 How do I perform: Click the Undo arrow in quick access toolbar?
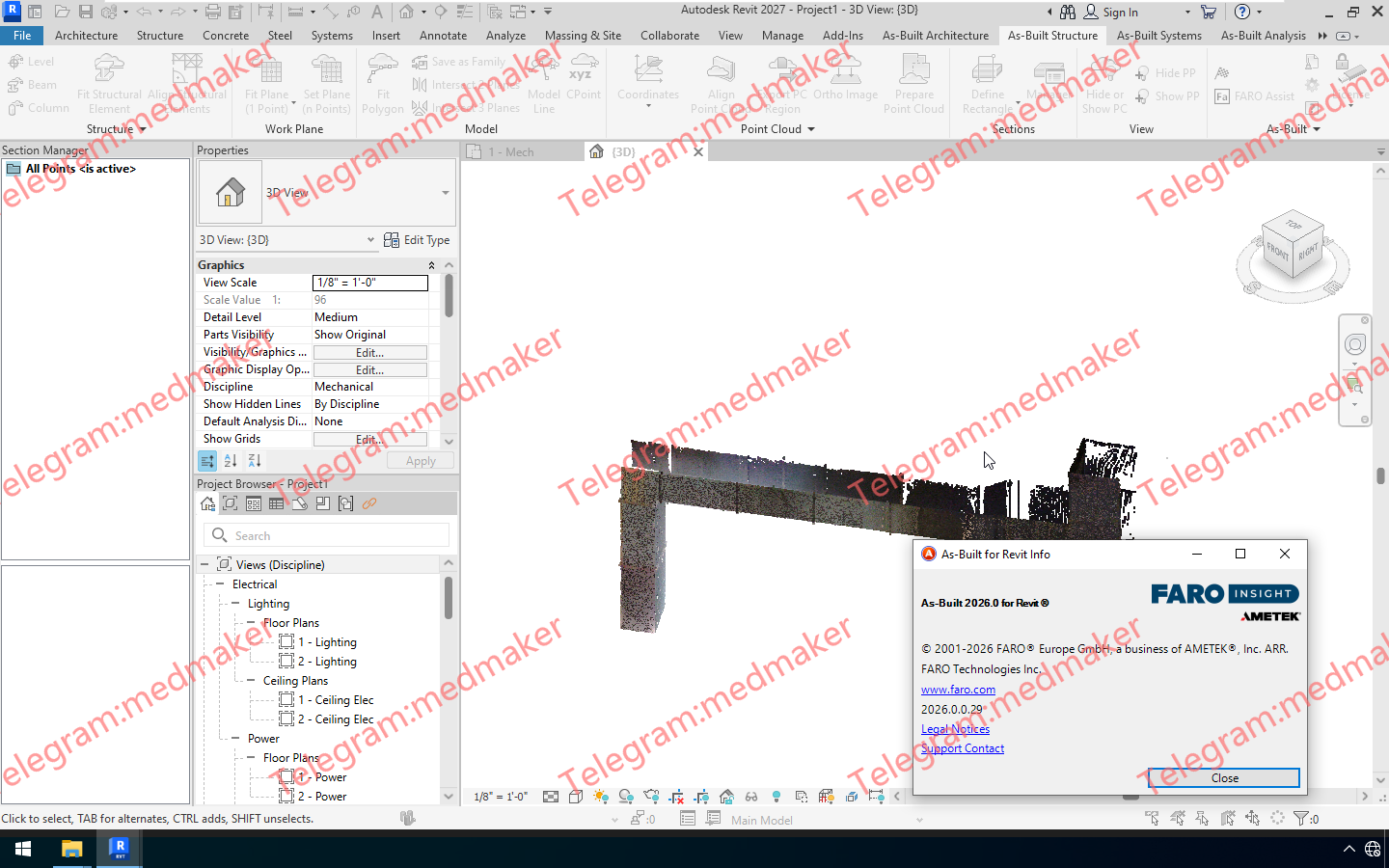pyautogui.click(x=144, y=13)
